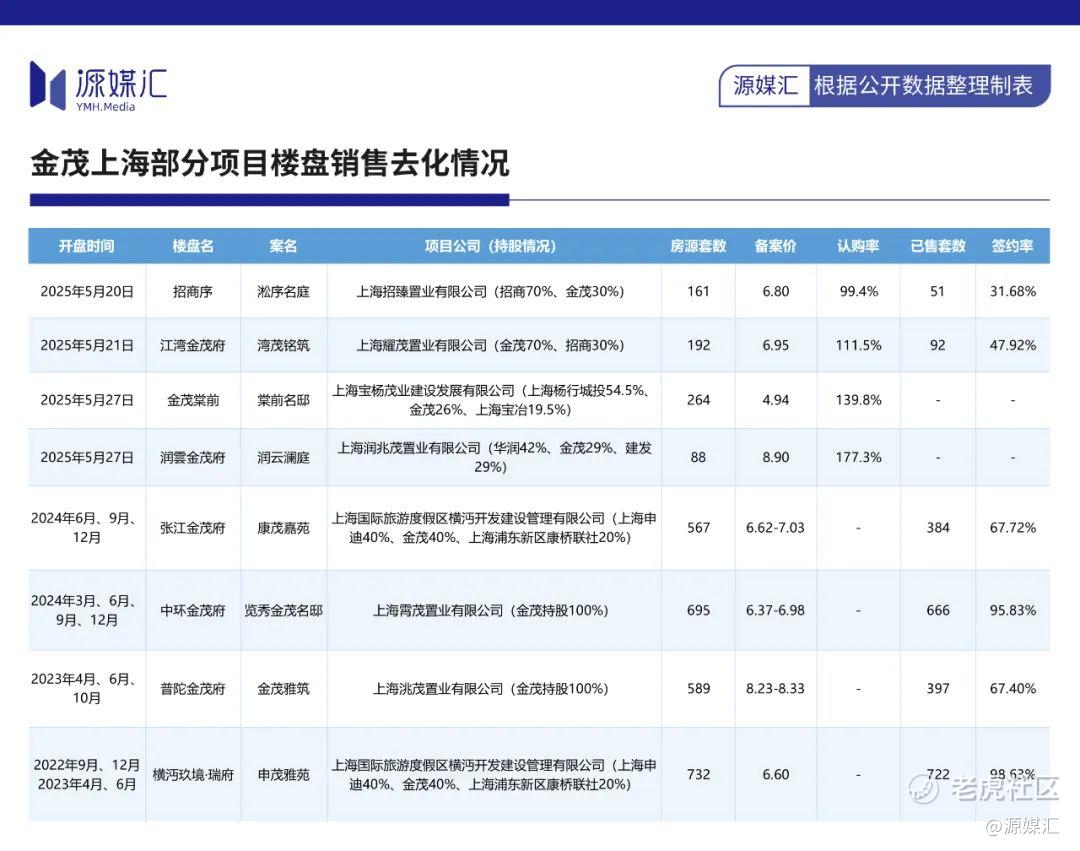Click the 67.72% signing rate
The width and height of the screenshot is (1080, 851).
click(1012, 527)
